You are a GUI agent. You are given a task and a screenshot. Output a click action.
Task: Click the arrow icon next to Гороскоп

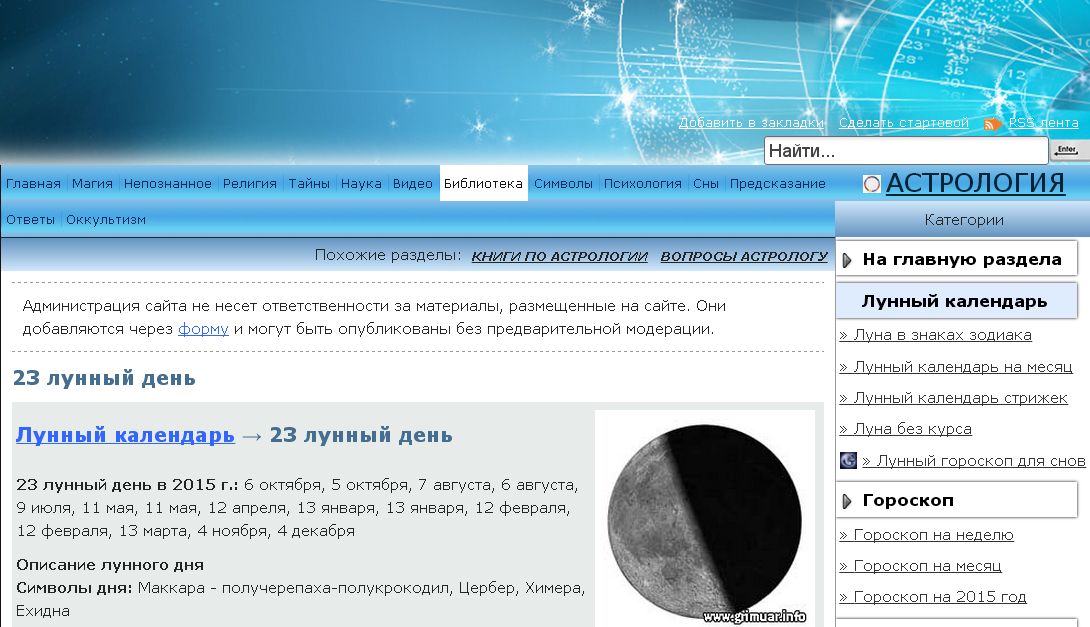[847, 501]
